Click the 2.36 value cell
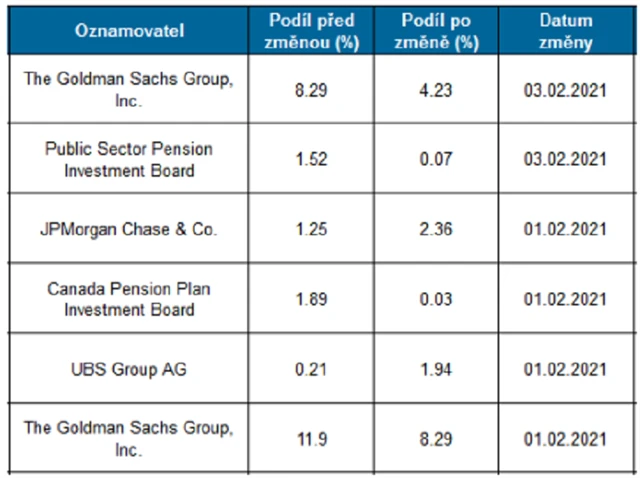Image resolution: width=640 pixels, height=478 pixels. pos(437,229)
